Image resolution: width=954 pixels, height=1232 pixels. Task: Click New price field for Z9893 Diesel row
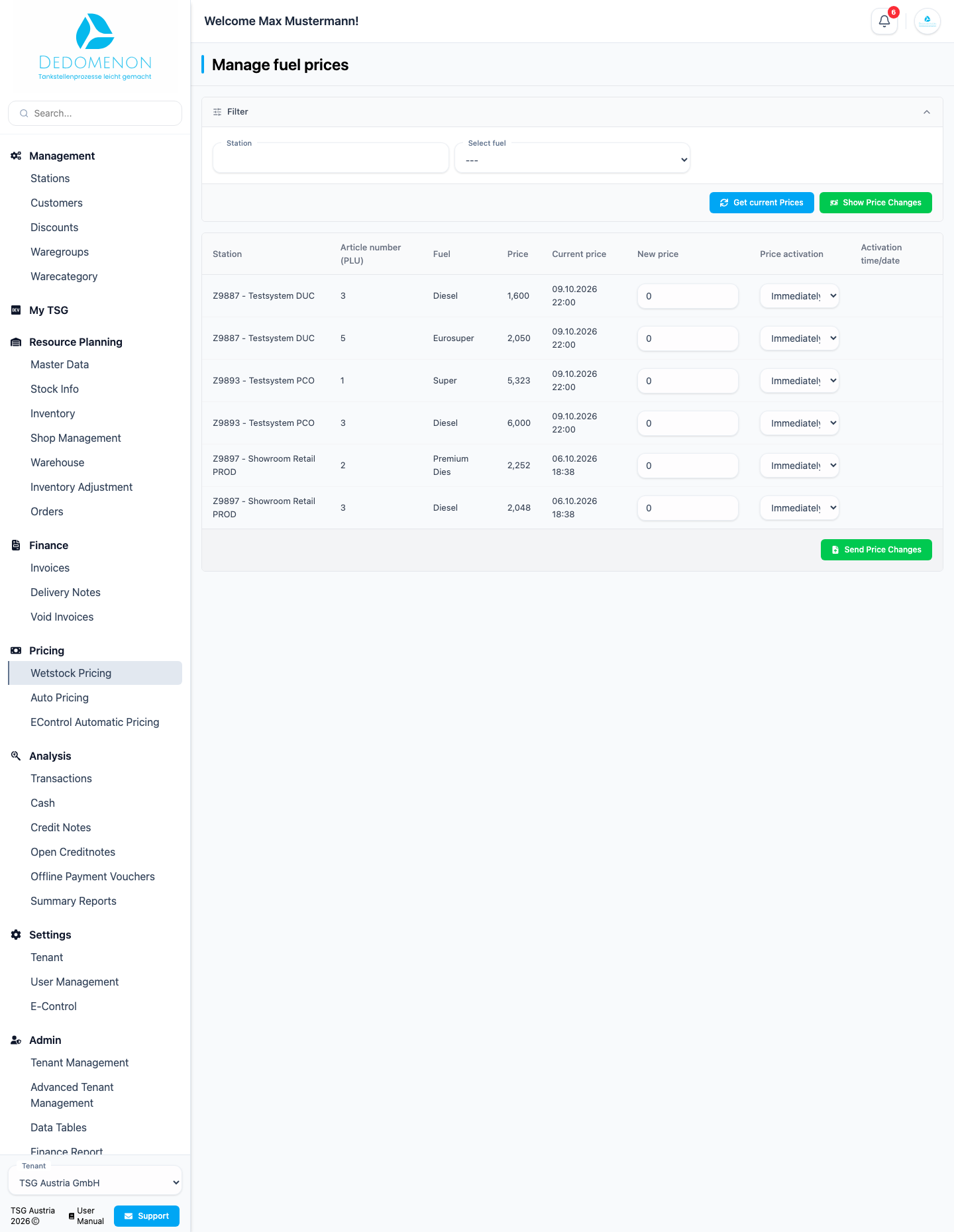pyautogui.click(x=688, y=423)
